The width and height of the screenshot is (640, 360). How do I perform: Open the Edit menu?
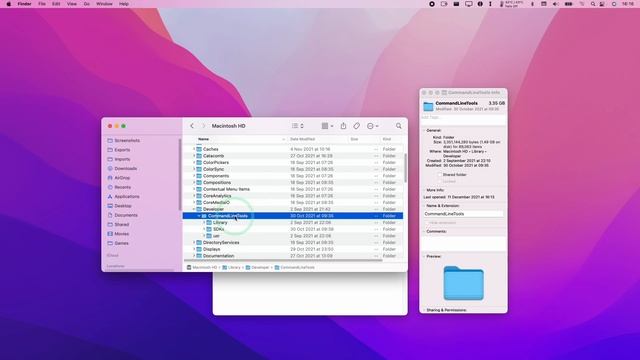[x=56, y=4]
